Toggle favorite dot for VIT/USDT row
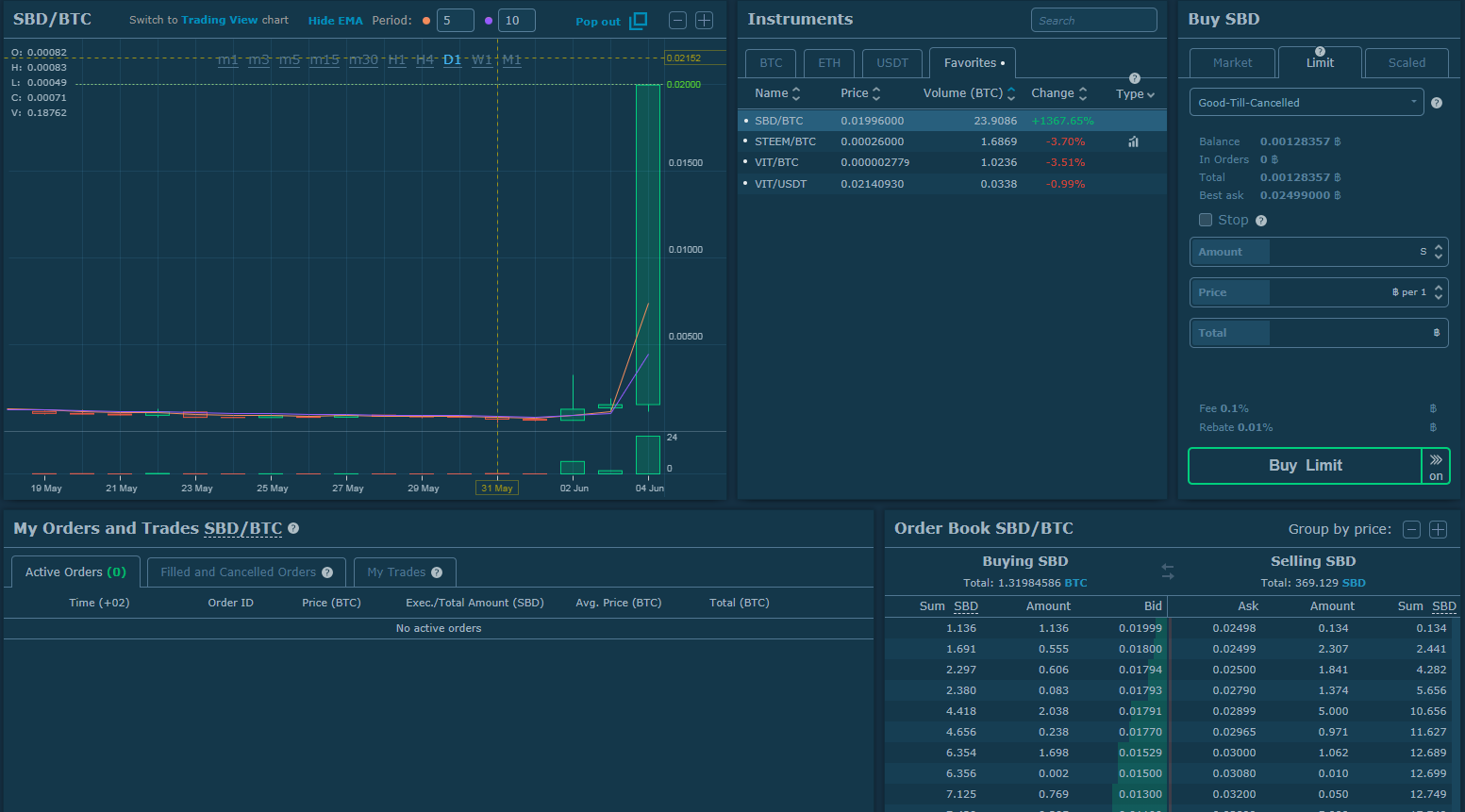The image size is (1465, 812). click(745, 183)
